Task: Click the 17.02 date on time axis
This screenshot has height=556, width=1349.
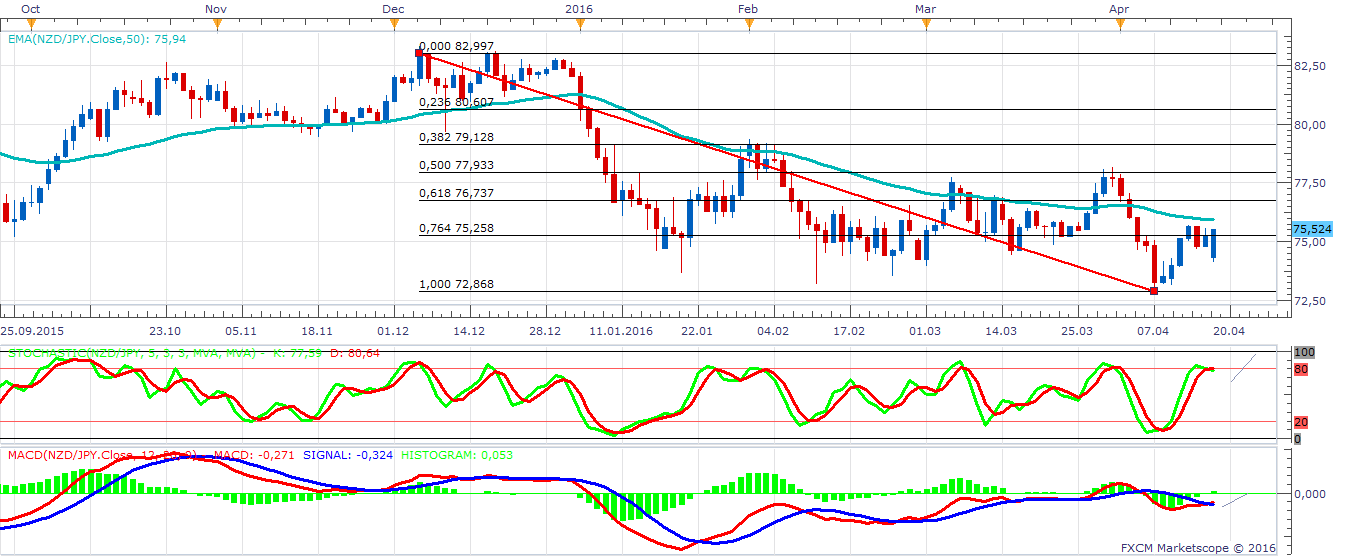Action: [848, 330]
